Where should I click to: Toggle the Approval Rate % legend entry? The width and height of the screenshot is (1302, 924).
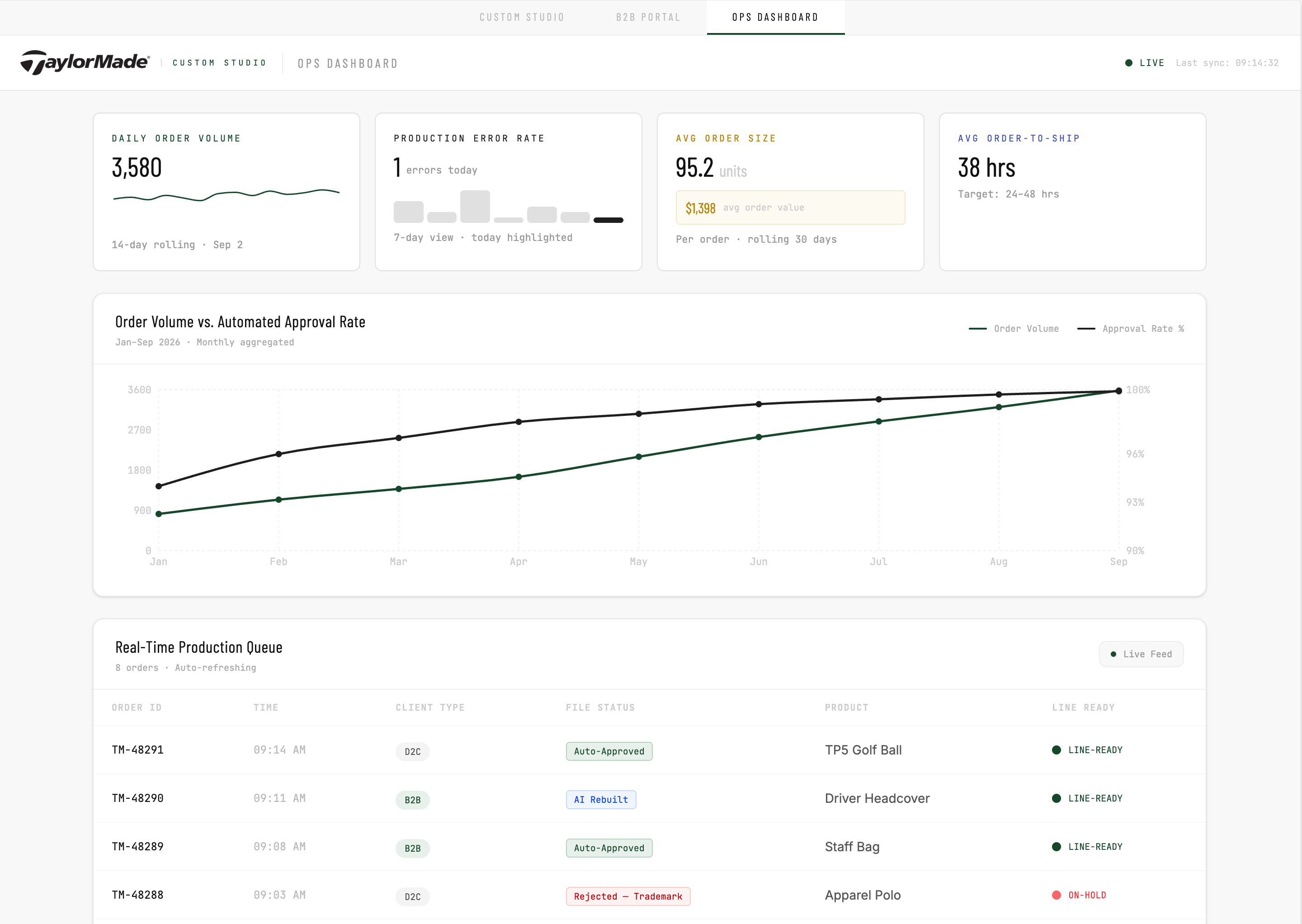1131,329
